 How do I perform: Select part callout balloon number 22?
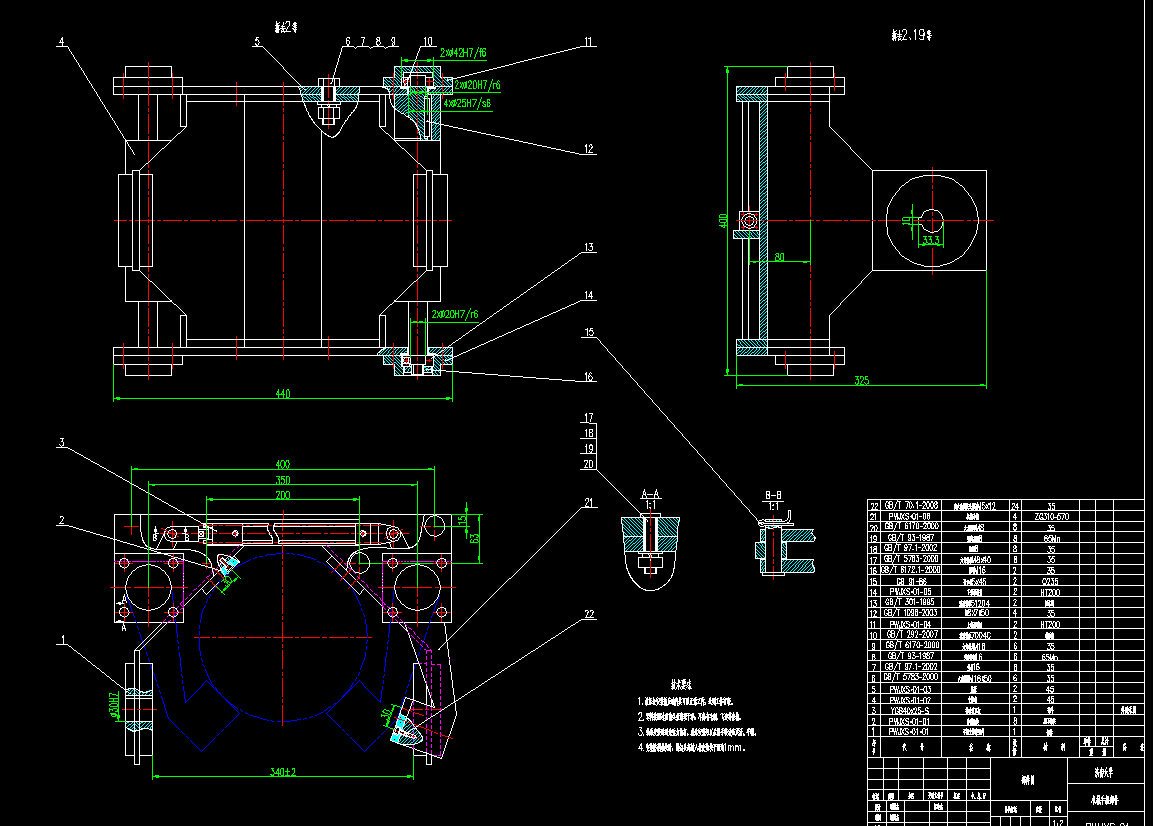coord(588,614)
